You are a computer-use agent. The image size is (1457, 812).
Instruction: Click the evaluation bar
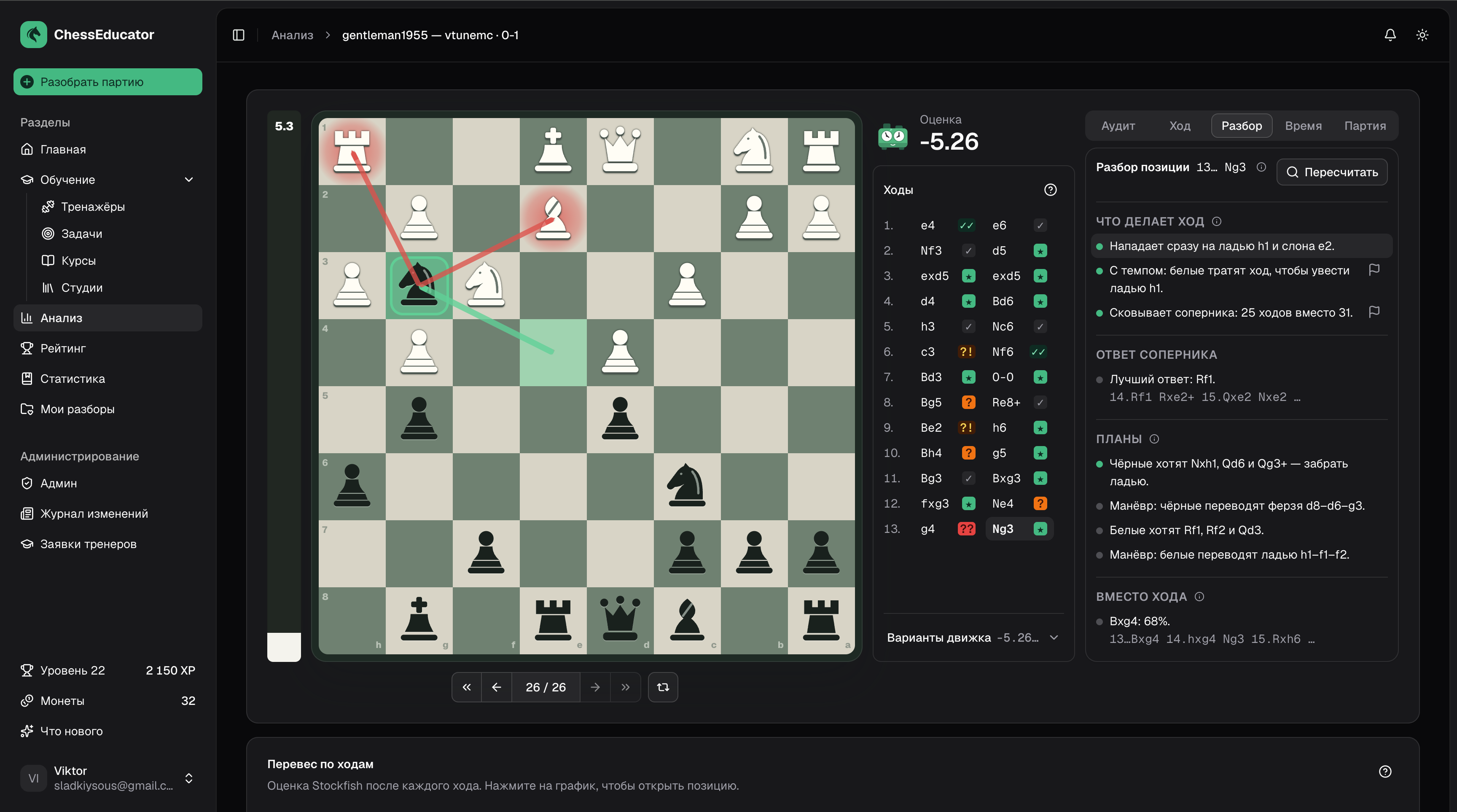click(284, 387)
